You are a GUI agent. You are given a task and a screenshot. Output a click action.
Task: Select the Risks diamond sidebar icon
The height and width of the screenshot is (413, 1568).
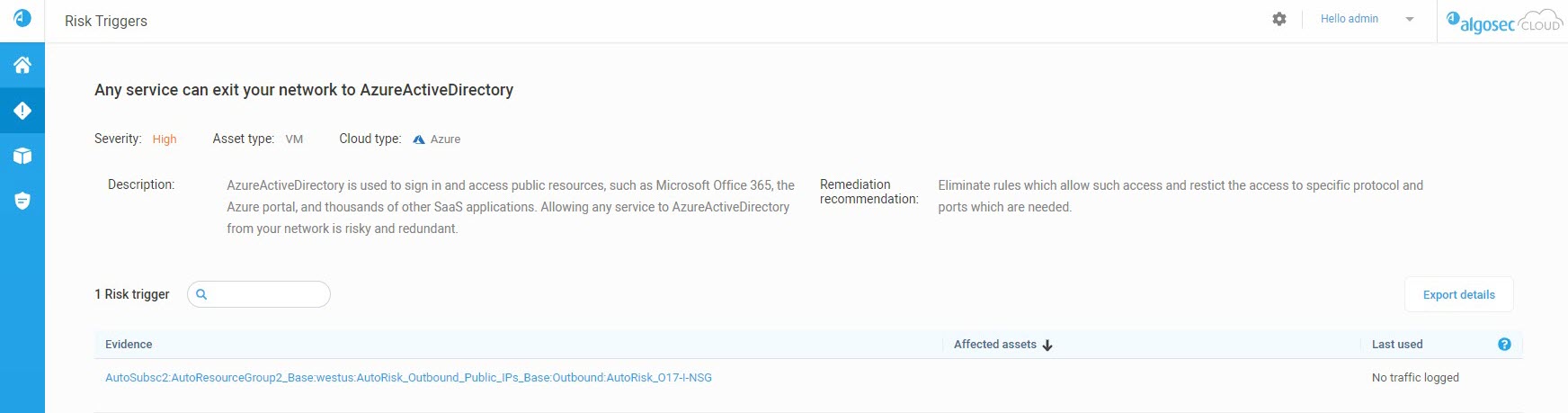22,111
